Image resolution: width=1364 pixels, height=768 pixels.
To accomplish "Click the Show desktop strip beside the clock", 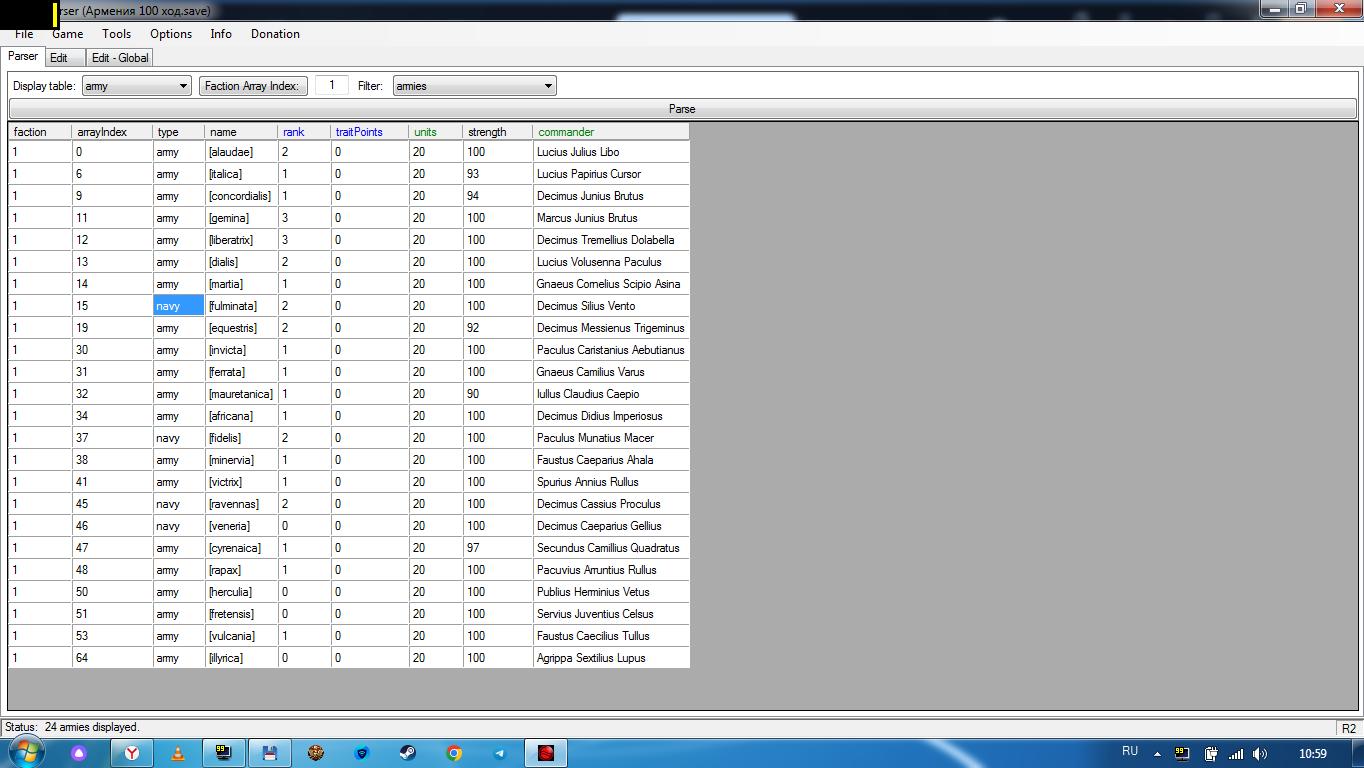I will pyautogui.click(x=1357, y=753).
